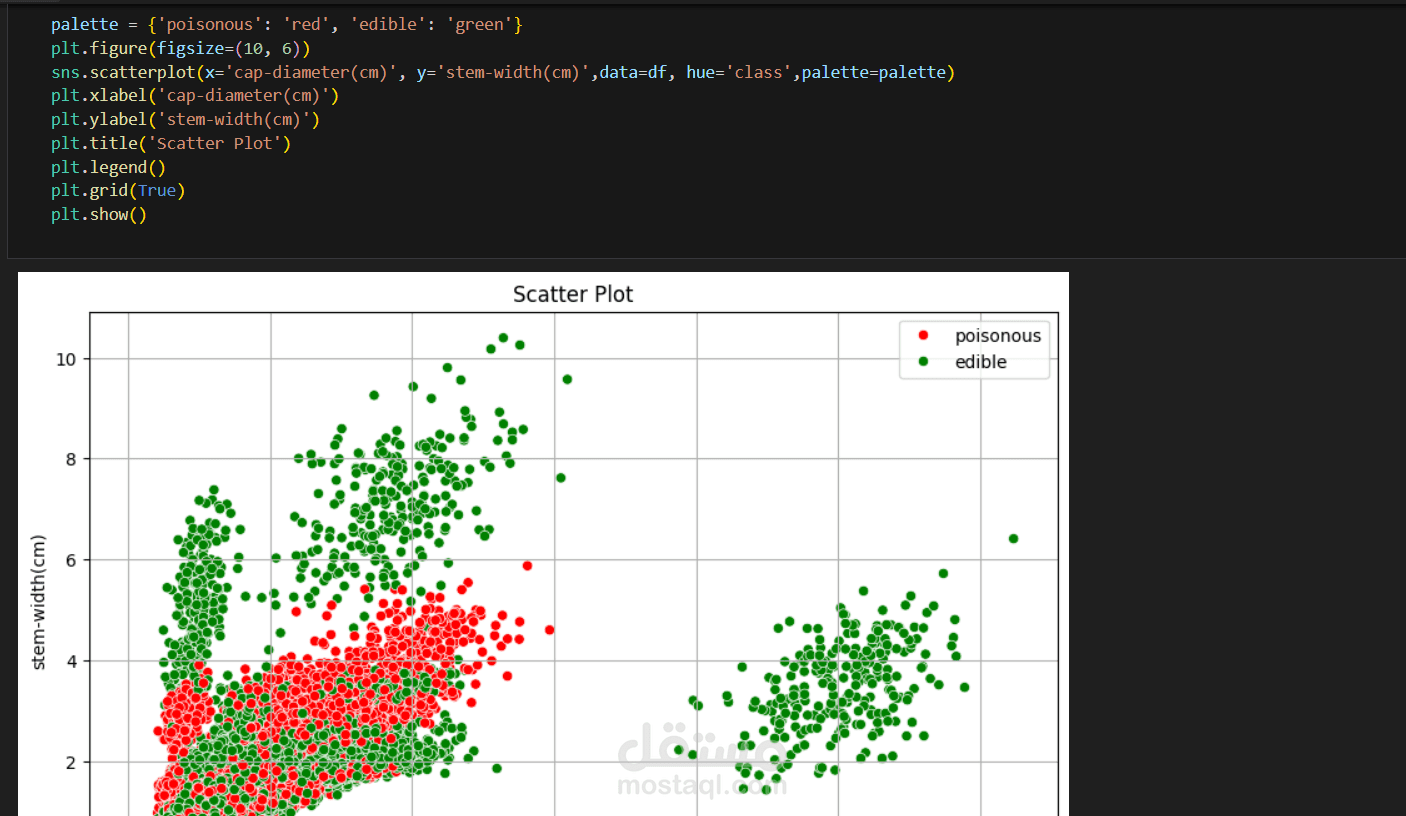Click the plt.title('Scatter Plot') code line
1406x816 pixels.
(171, 143)
